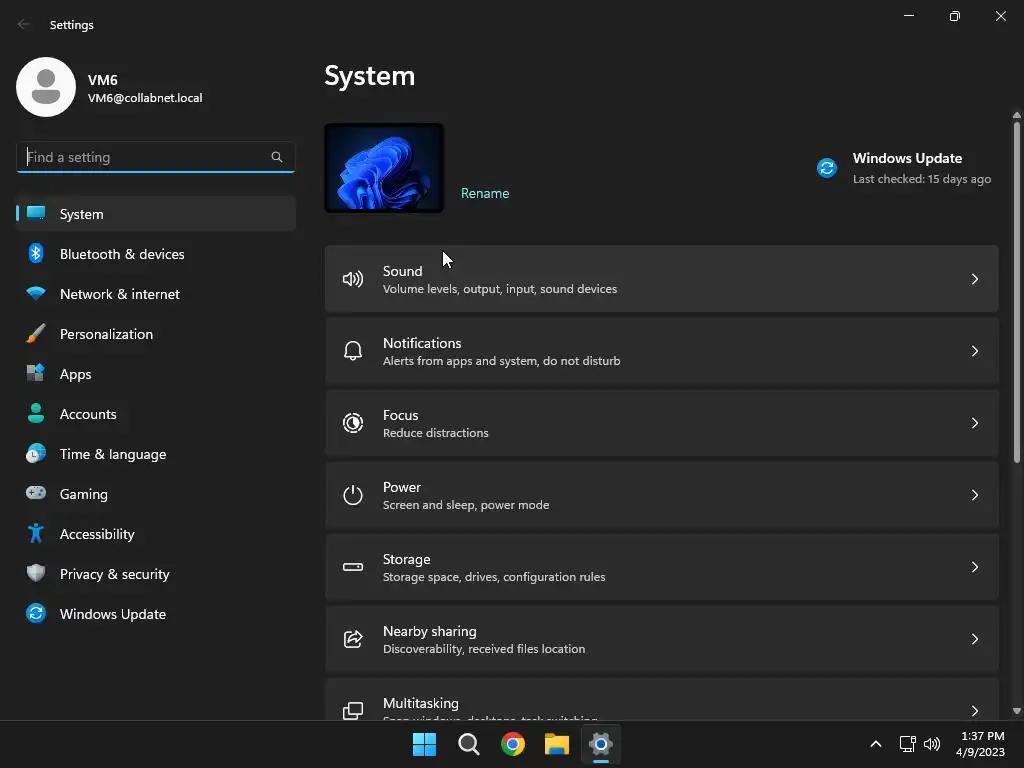Viewport: 1024px width, 768px height.
Task: Go to Bluetooth & devices
Action: point(156,254)
